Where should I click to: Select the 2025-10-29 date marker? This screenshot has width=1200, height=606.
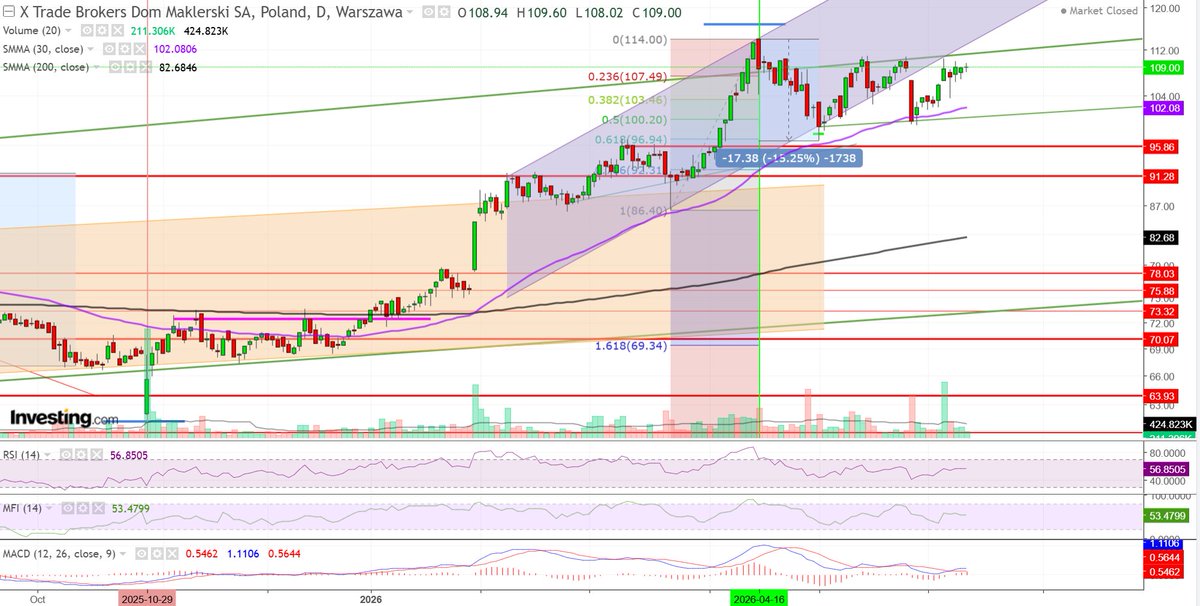point(147,599)
